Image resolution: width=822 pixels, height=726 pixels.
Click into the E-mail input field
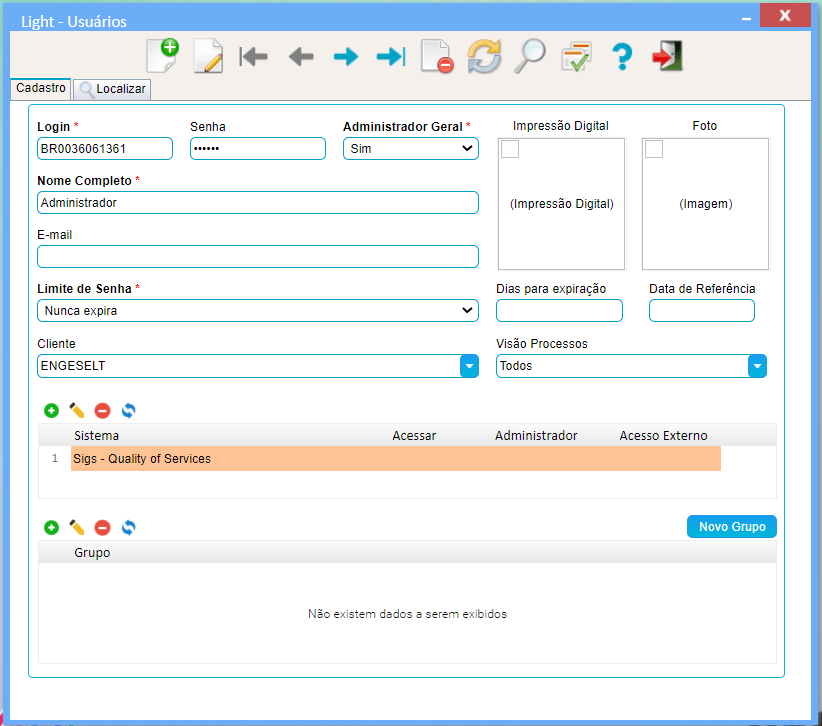pyautogui.click(x=257, y=257)
